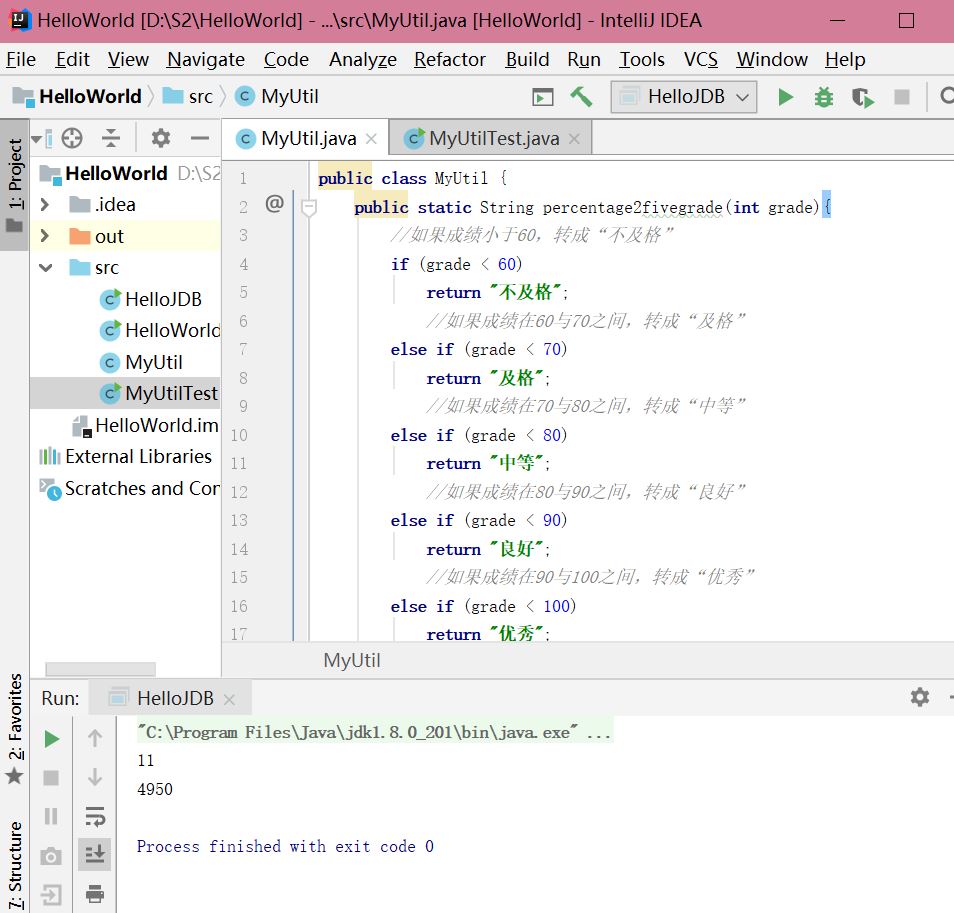Locate current file with crosshair icon in Project panel
The height and width of the screenshot is (913, 954).
pos(72,138)
